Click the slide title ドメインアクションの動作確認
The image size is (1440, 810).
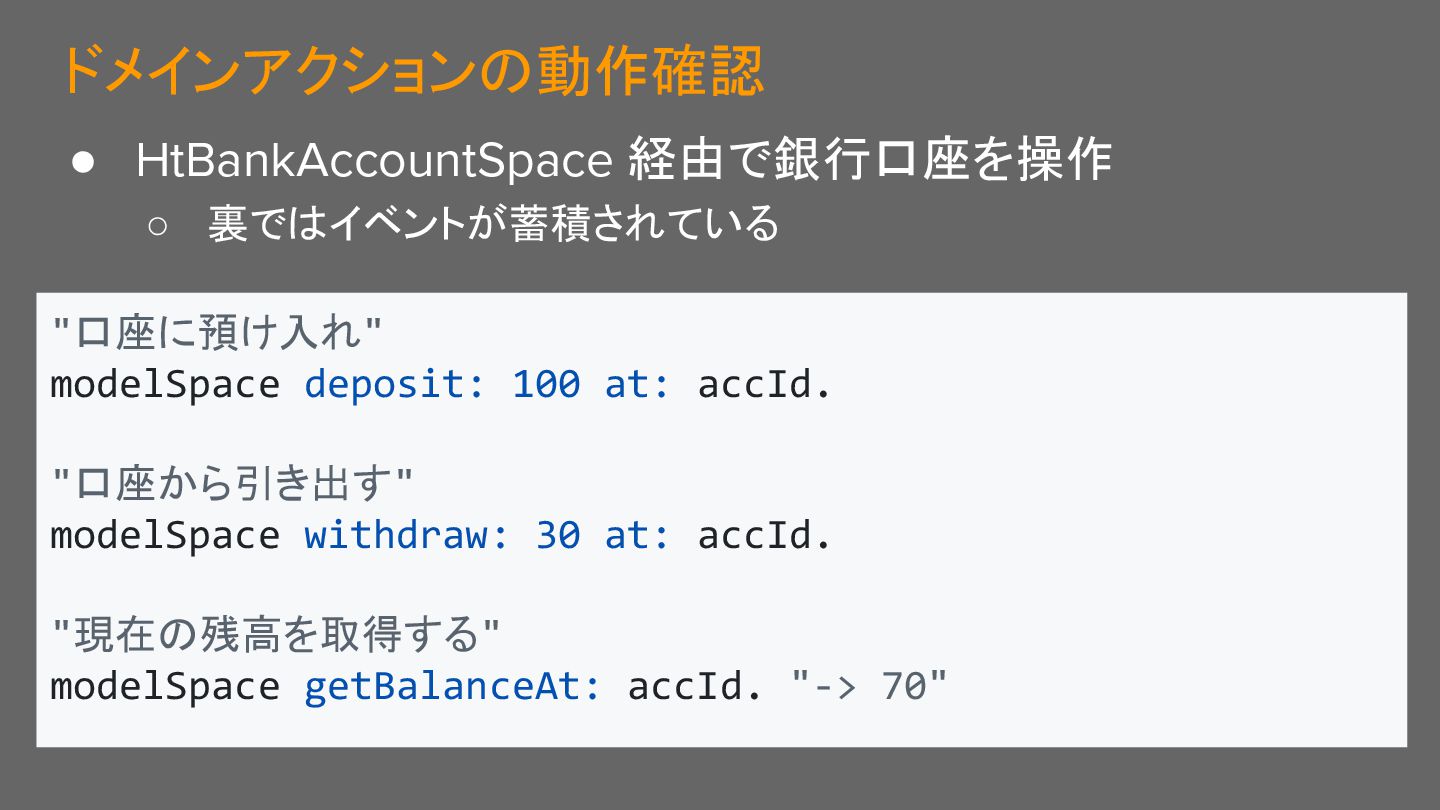[x=411, y=72]
